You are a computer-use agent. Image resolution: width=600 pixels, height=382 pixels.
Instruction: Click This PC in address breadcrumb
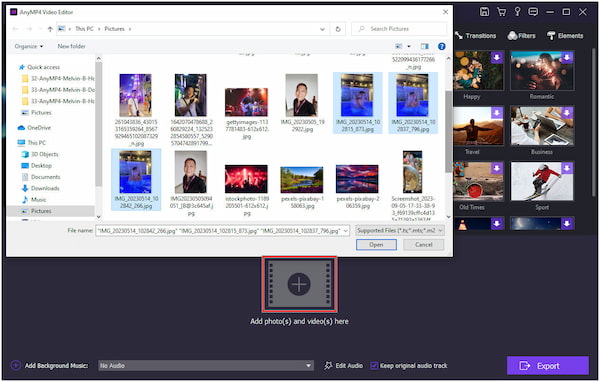point(84,29)
